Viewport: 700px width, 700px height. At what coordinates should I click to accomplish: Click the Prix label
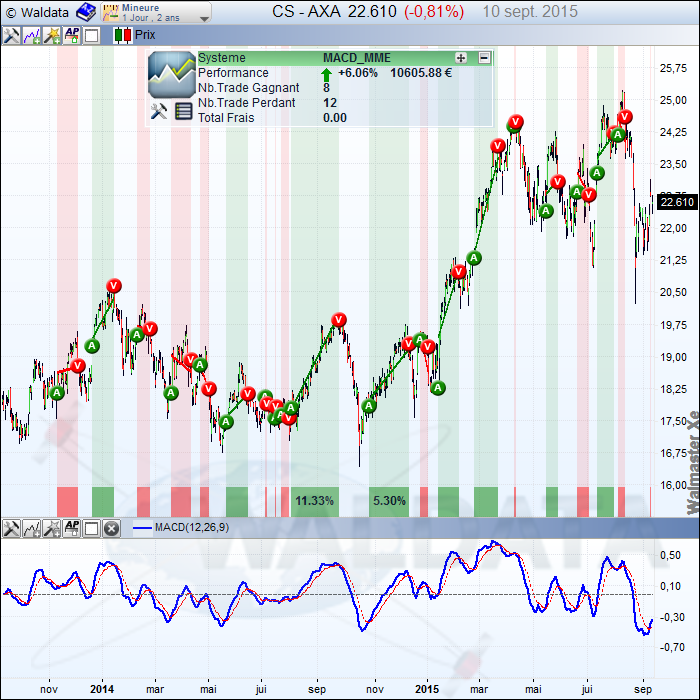click(145, 35)
